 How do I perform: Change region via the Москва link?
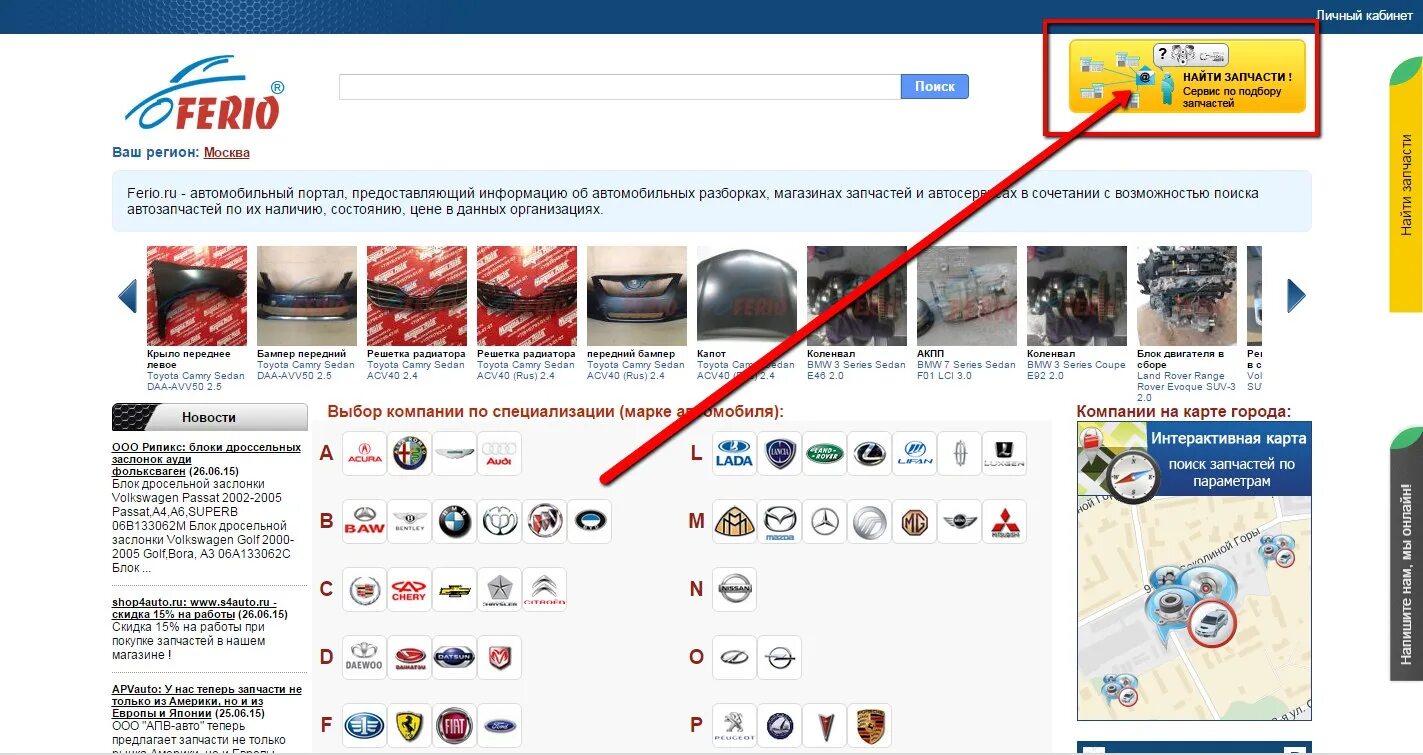click(227, 153)
